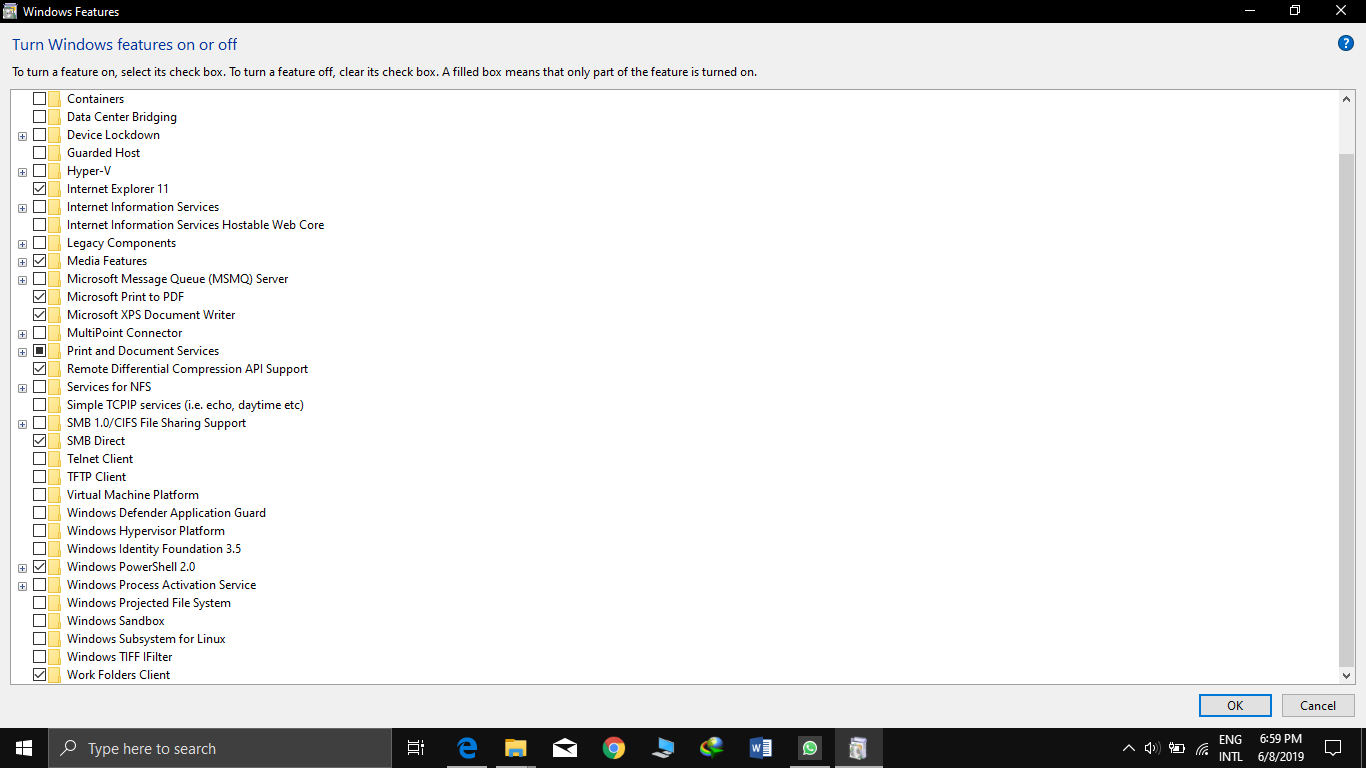The height and width of the screenshot is (768, 1366).
Task: Expand Windows Process Activation Service node
Action: click(x=22, y=586)
